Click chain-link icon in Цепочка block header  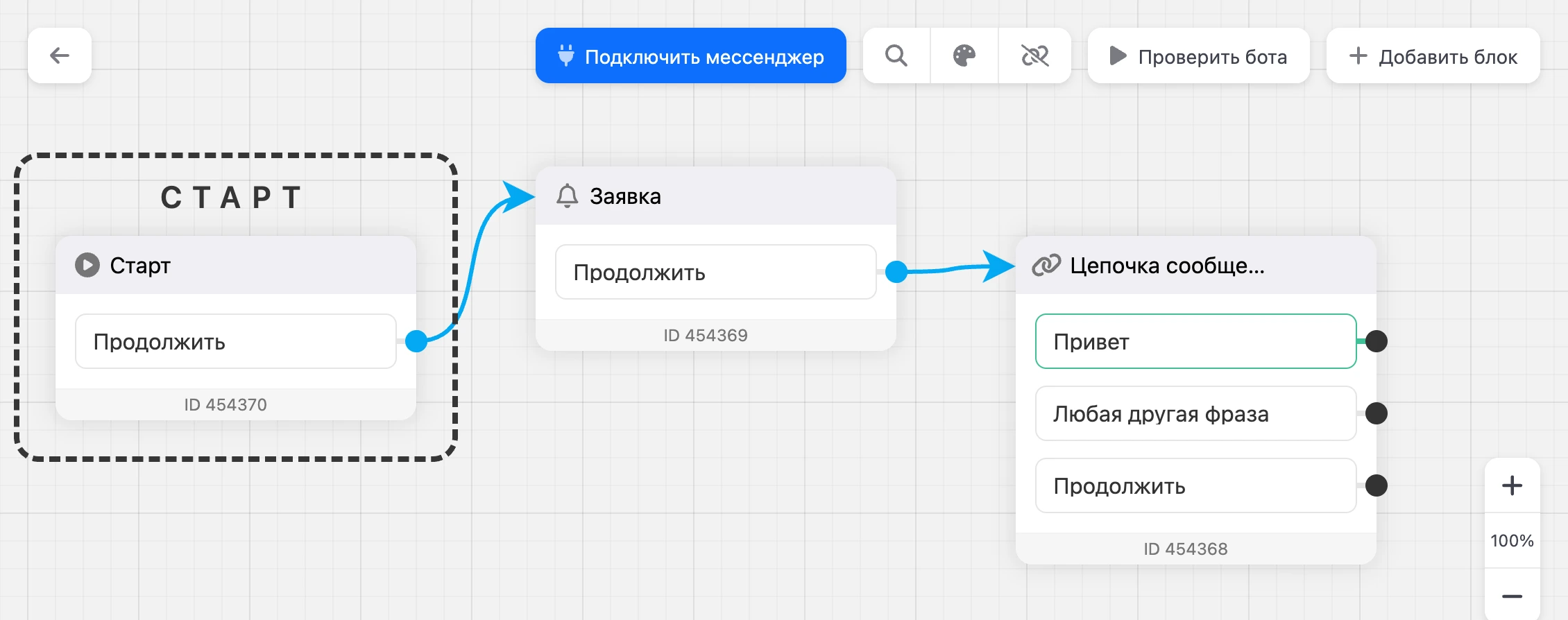pos(1046,265)
